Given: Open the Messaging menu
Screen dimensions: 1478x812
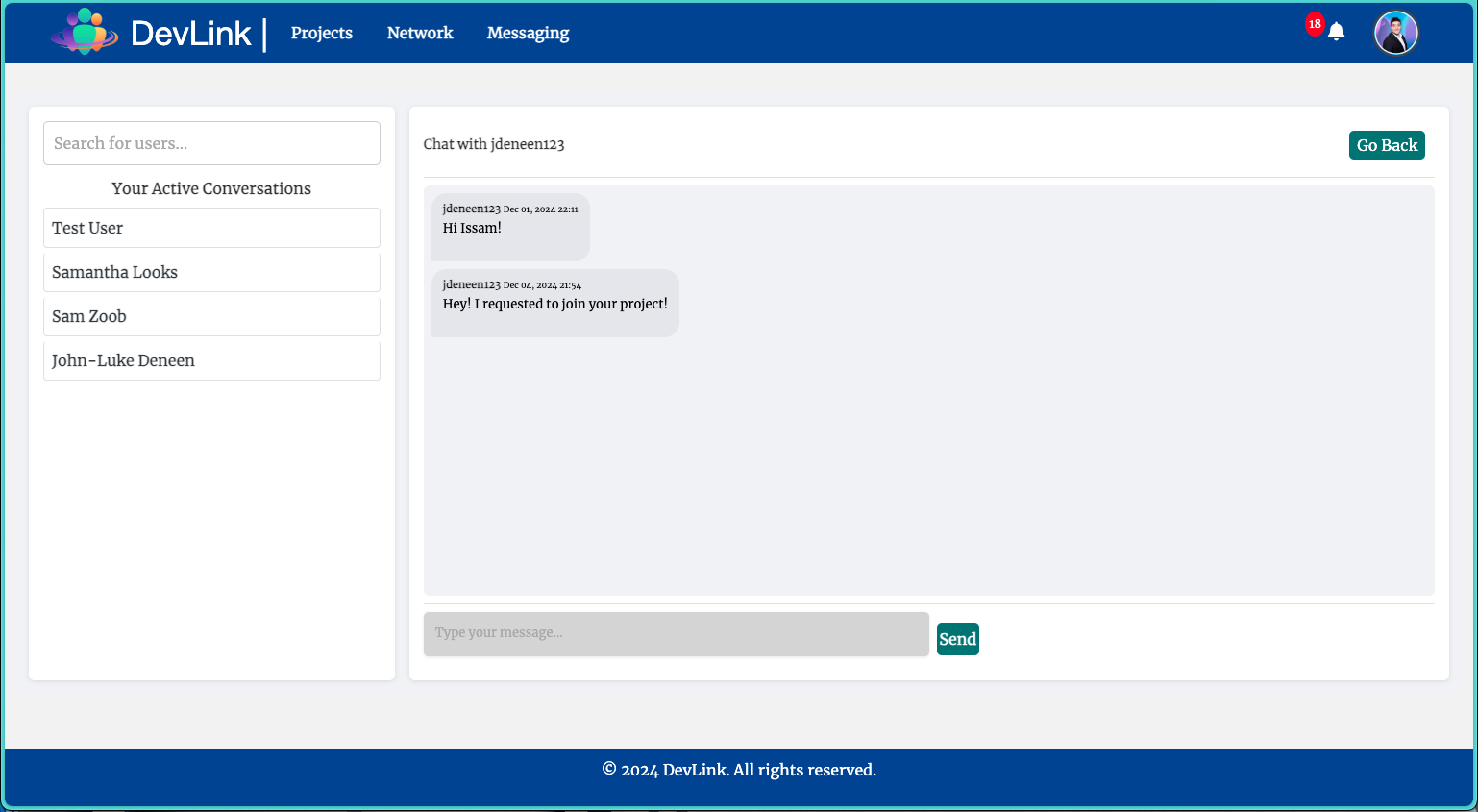Looking at the screenshot, I should (x=528, y=33).
